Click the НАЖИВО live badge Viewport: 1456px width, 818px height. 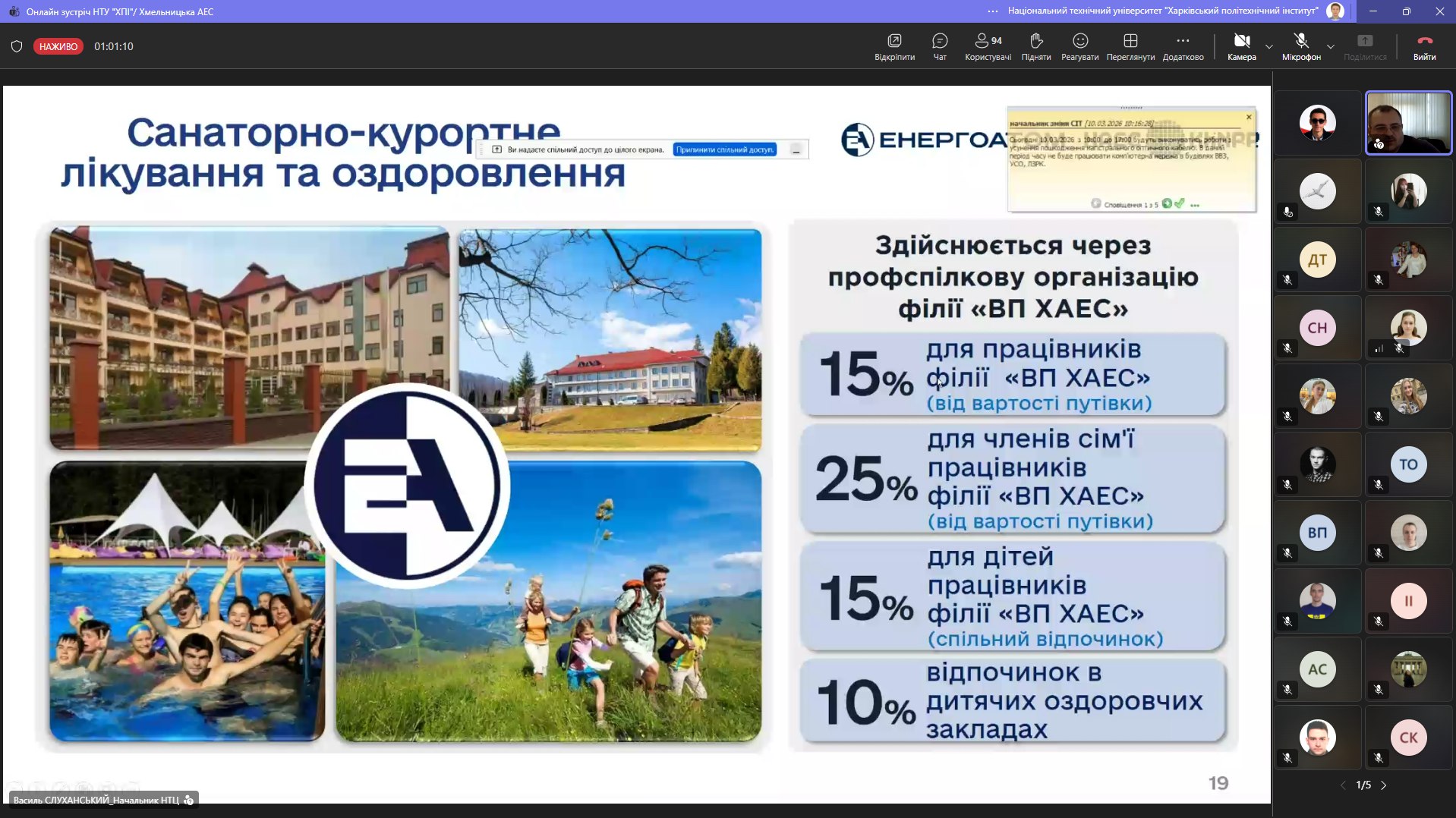click(58, 46)
